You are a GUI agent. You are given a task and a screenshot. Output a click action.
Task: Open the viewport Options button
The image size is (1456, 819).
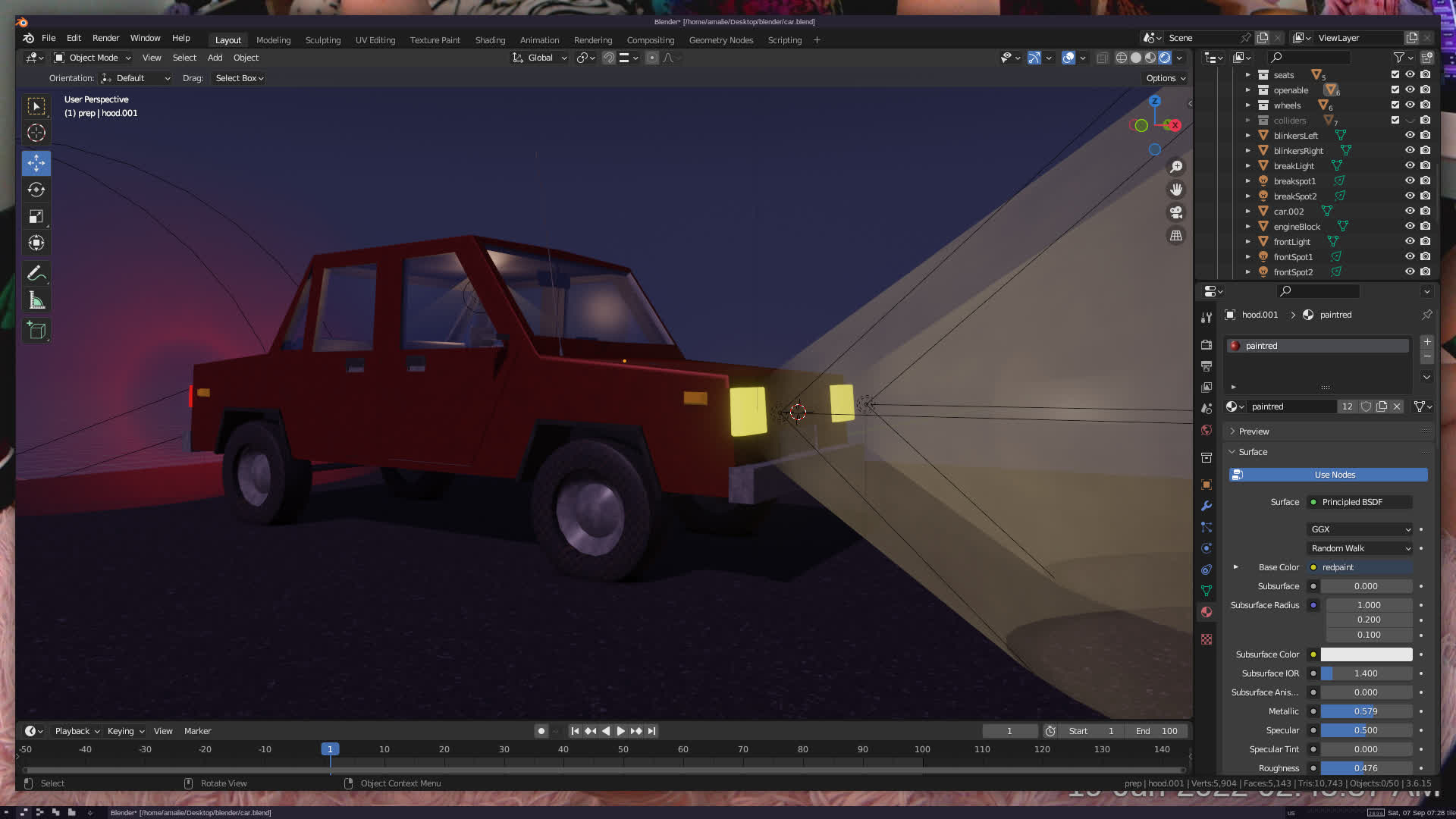(1165, 78)
